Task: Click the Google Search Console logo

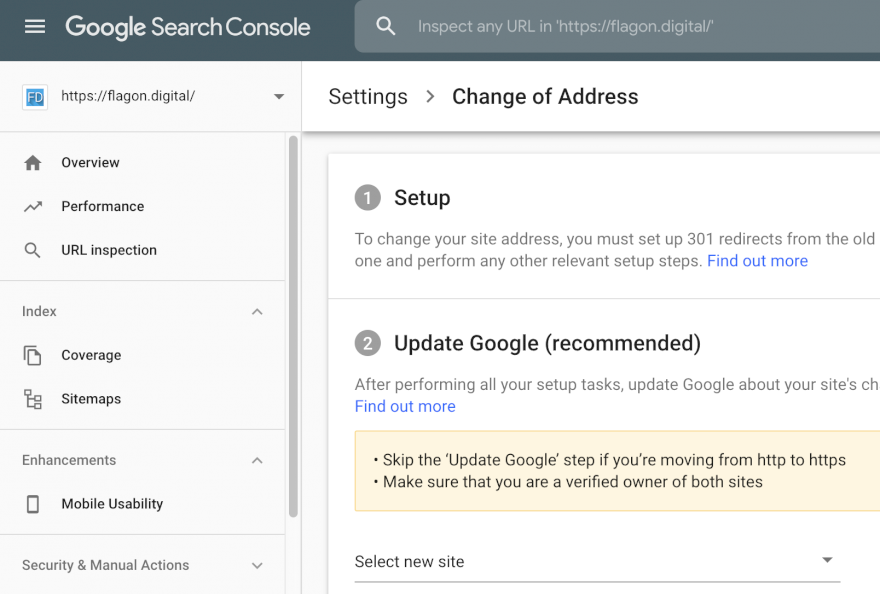Action: coord(187,27)
